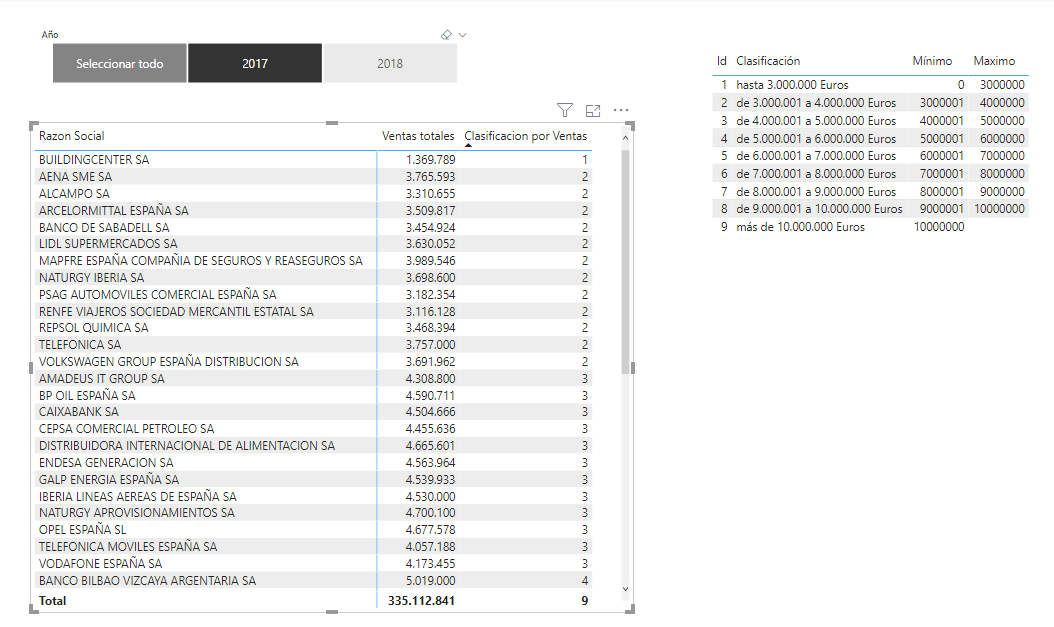The image size is (1054, 627).
Task: Clear slicer selections with the eraser icon
Action: (448, 34)
